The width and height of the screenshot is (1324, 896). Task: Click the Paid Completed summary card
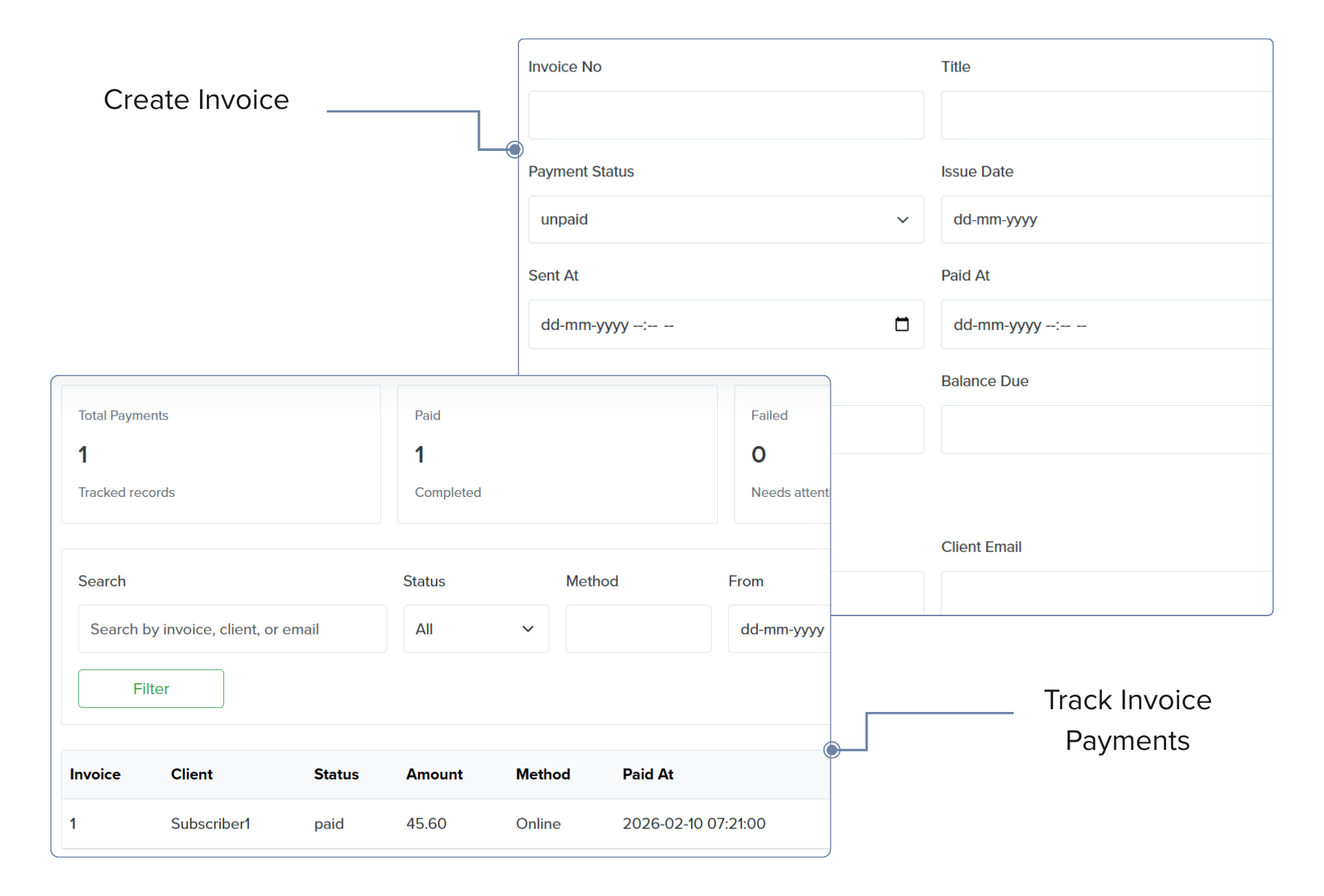click(x=556, y=454)
